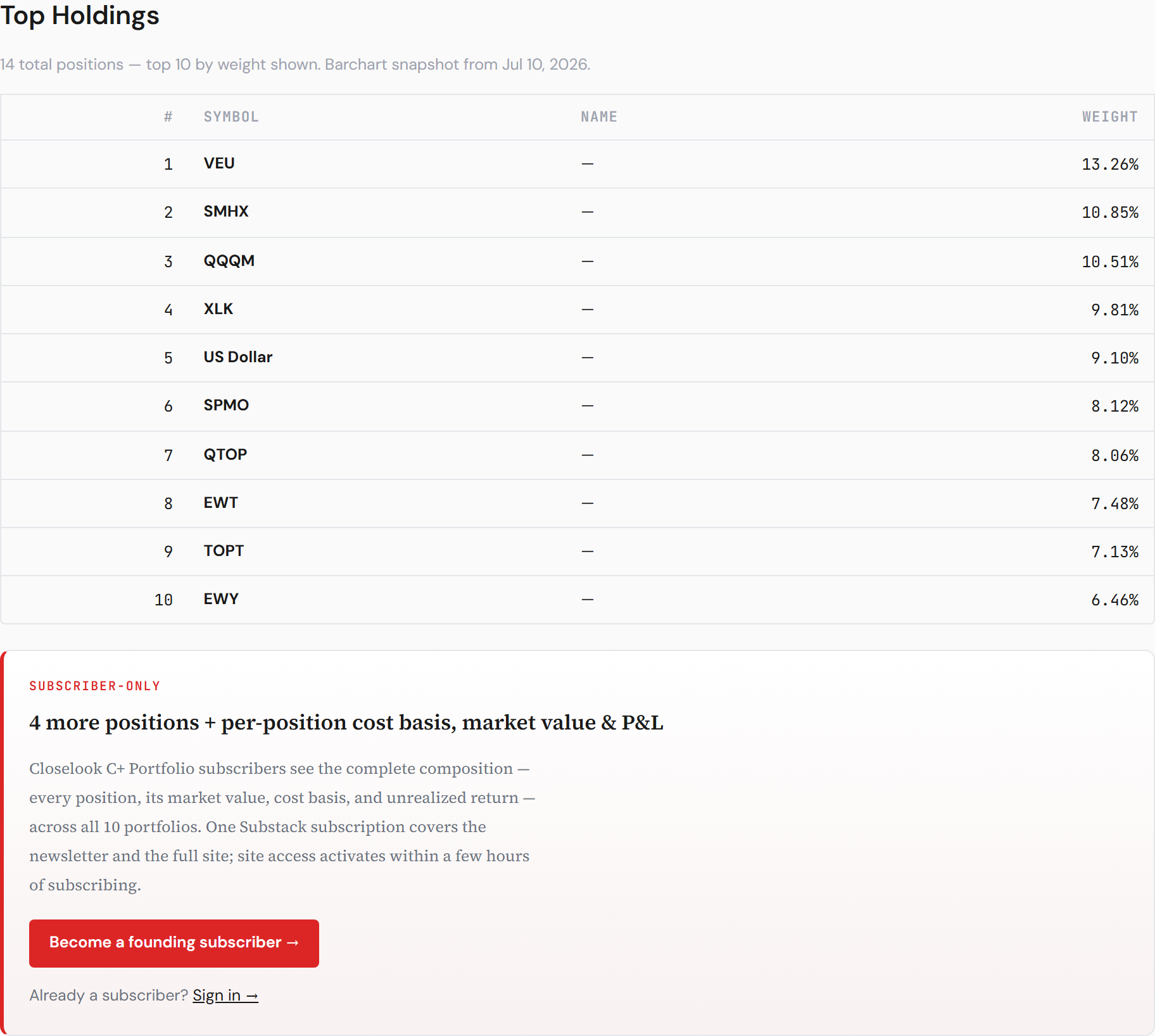Click the WEIGHT column header
Screen dimensions: 1155x1036
click(1109, 117)
